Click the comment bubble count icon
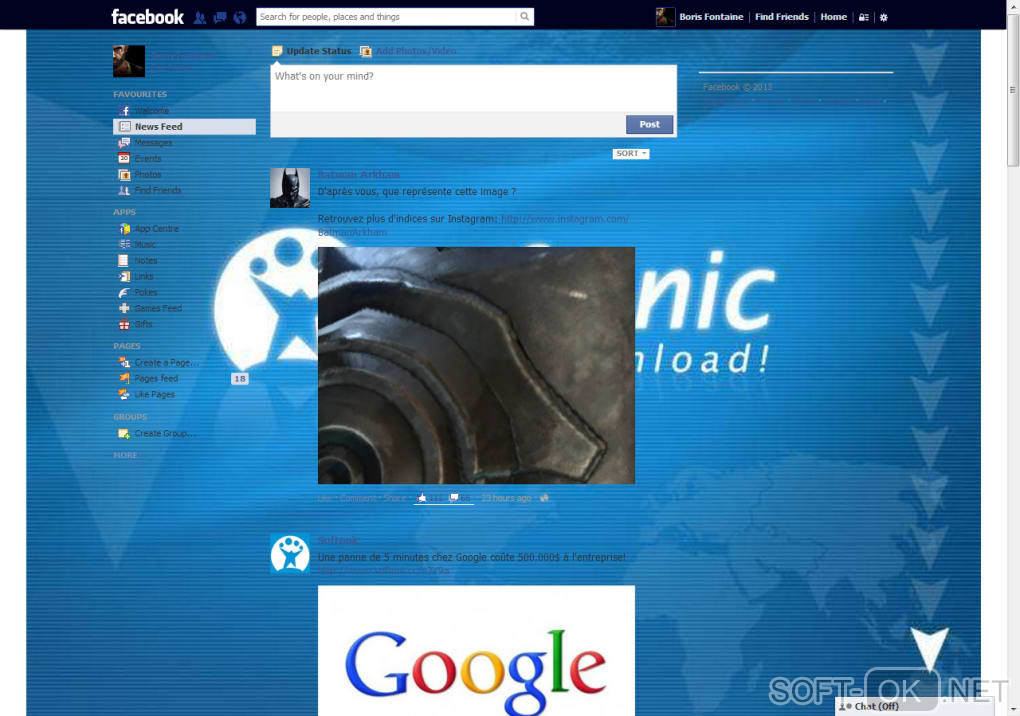Image resolution: width=1020 pixels, height=716 pixels. click(453, 498)
